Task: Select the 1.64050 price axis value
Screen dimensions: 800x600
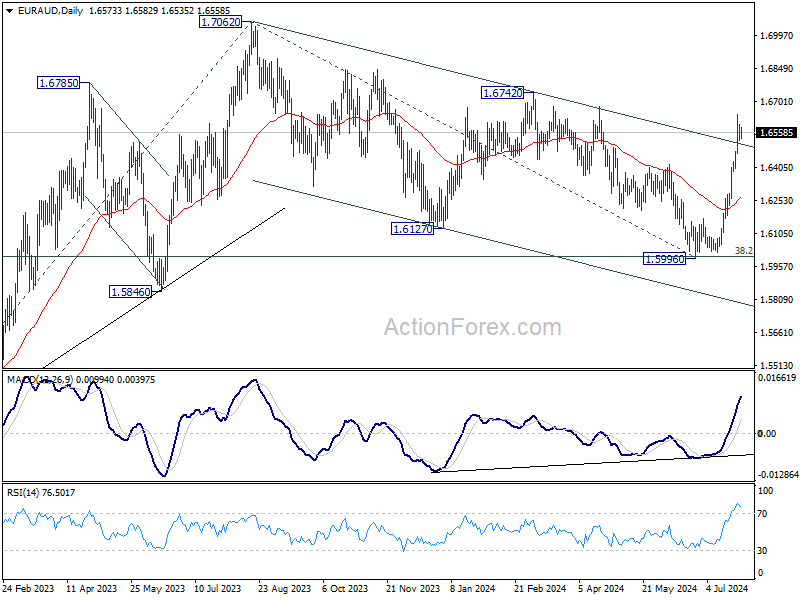Action: (777, 167)
